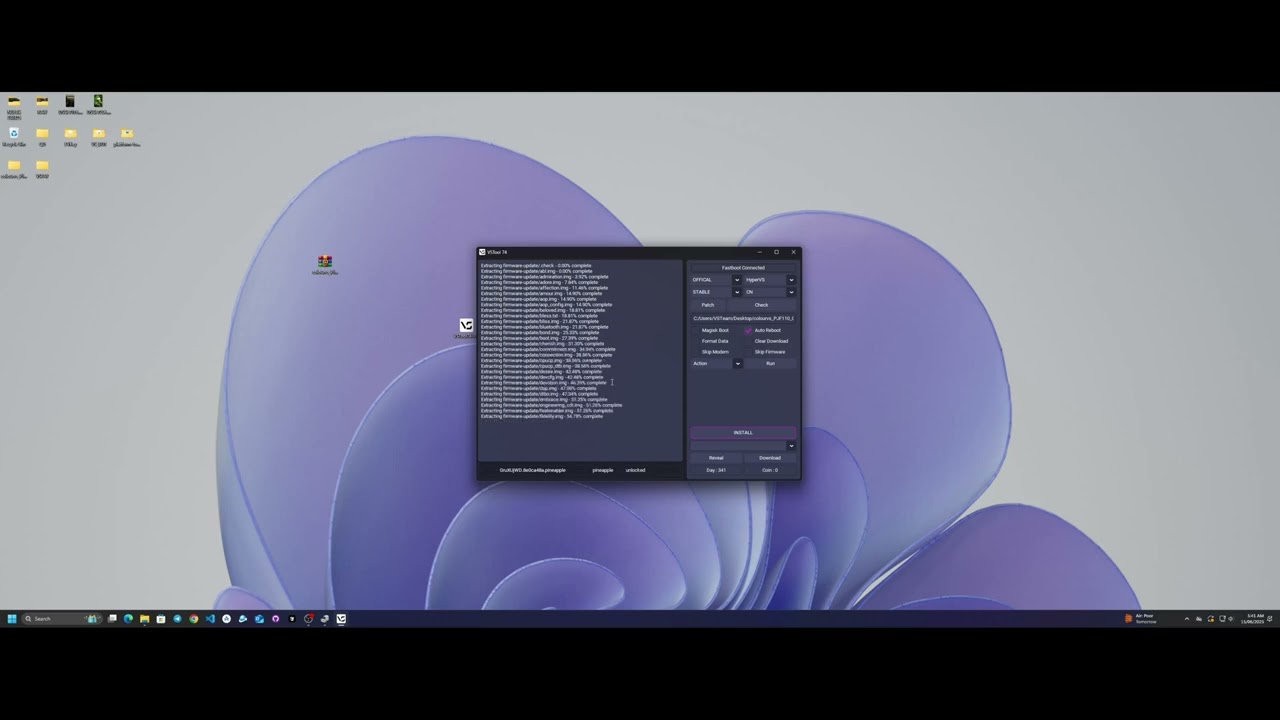Screen dimensions: 1280x720
Task: Click the Run button
Action: (x=770, y=363)
